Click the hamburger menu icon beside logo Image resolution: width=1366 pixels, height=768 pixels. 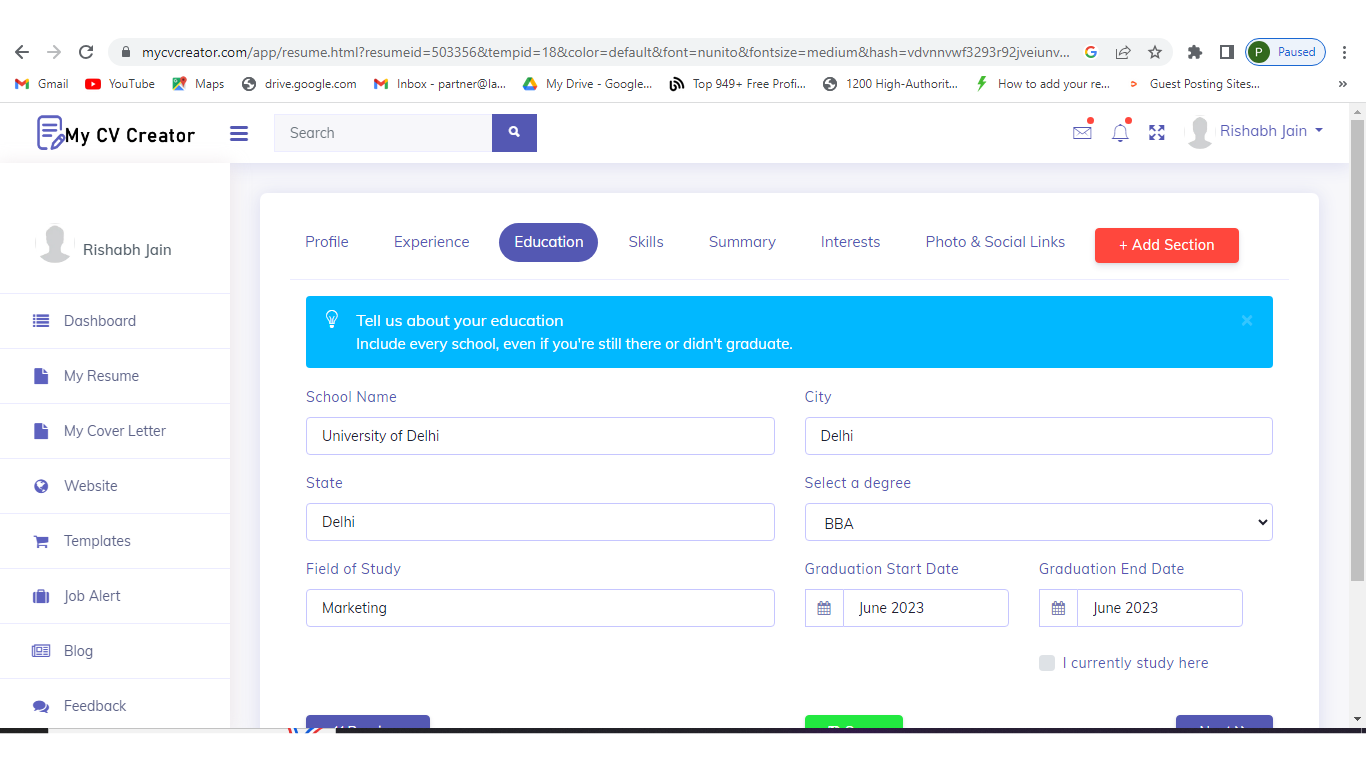click(x=239, y=133)
